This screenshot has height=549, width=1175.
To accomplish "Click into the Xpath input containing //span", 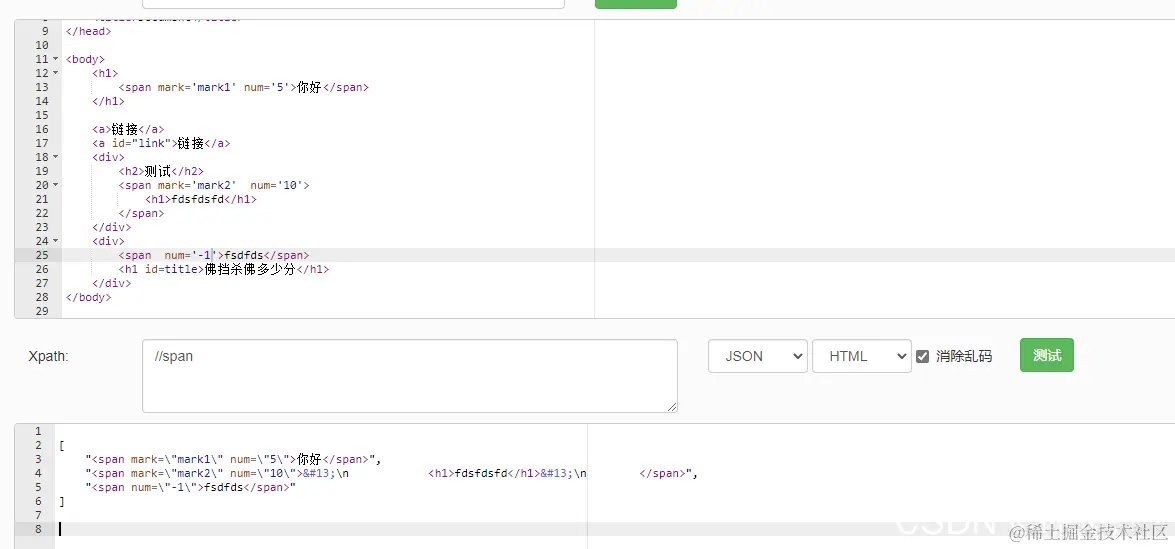I will 410,376.
